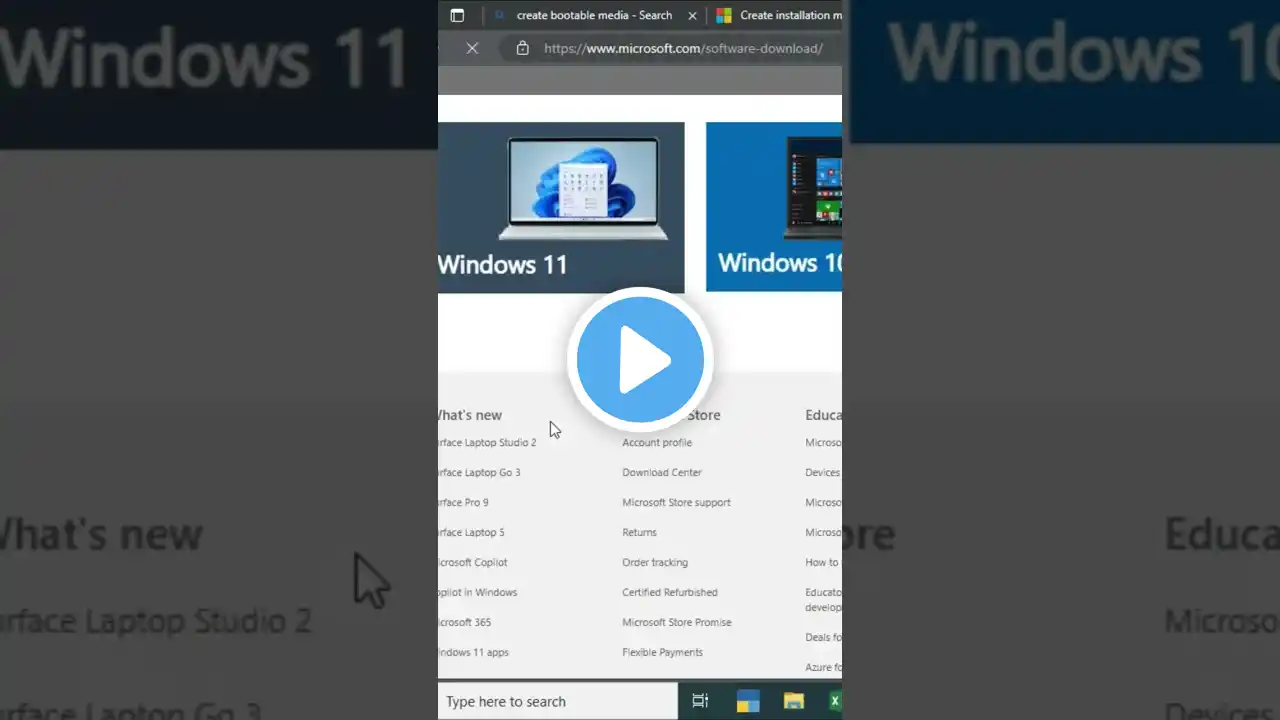Go to the Surface Pro 9 link
Viewport: 1280px width, 720px height.
(463, 502)
